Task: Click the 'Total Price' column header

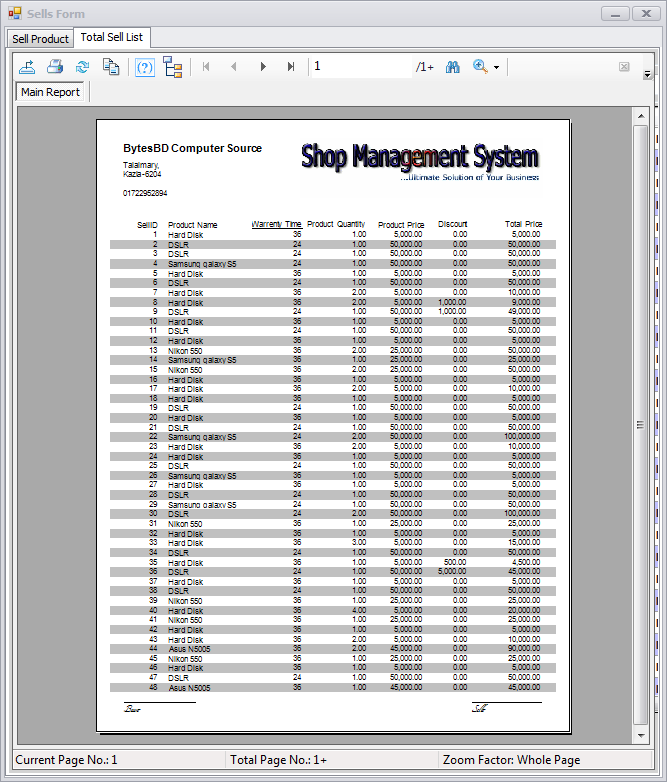Action: [523, 224]
